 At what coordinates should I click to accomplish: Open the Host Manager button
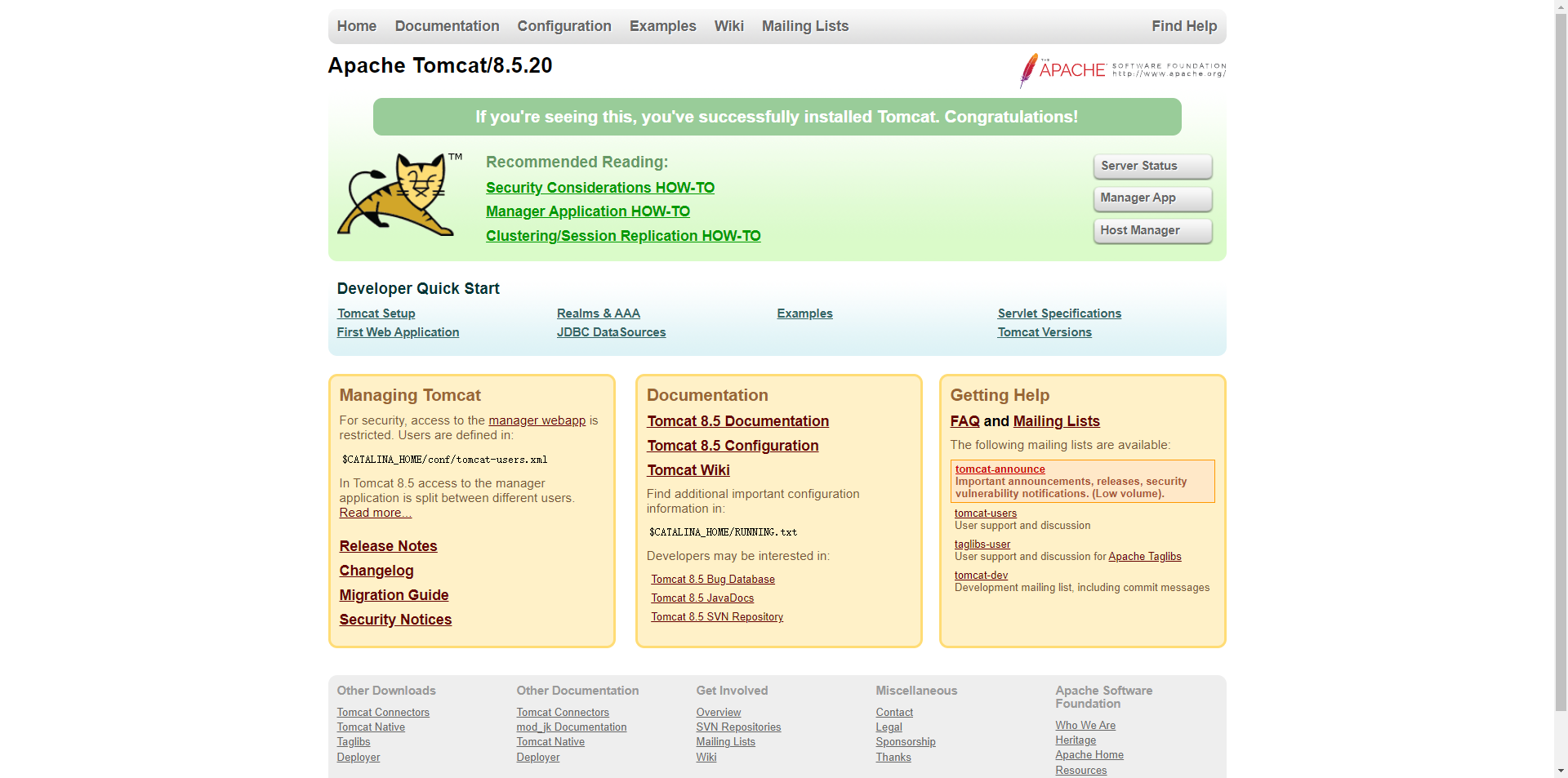(x=1152, y=231)
